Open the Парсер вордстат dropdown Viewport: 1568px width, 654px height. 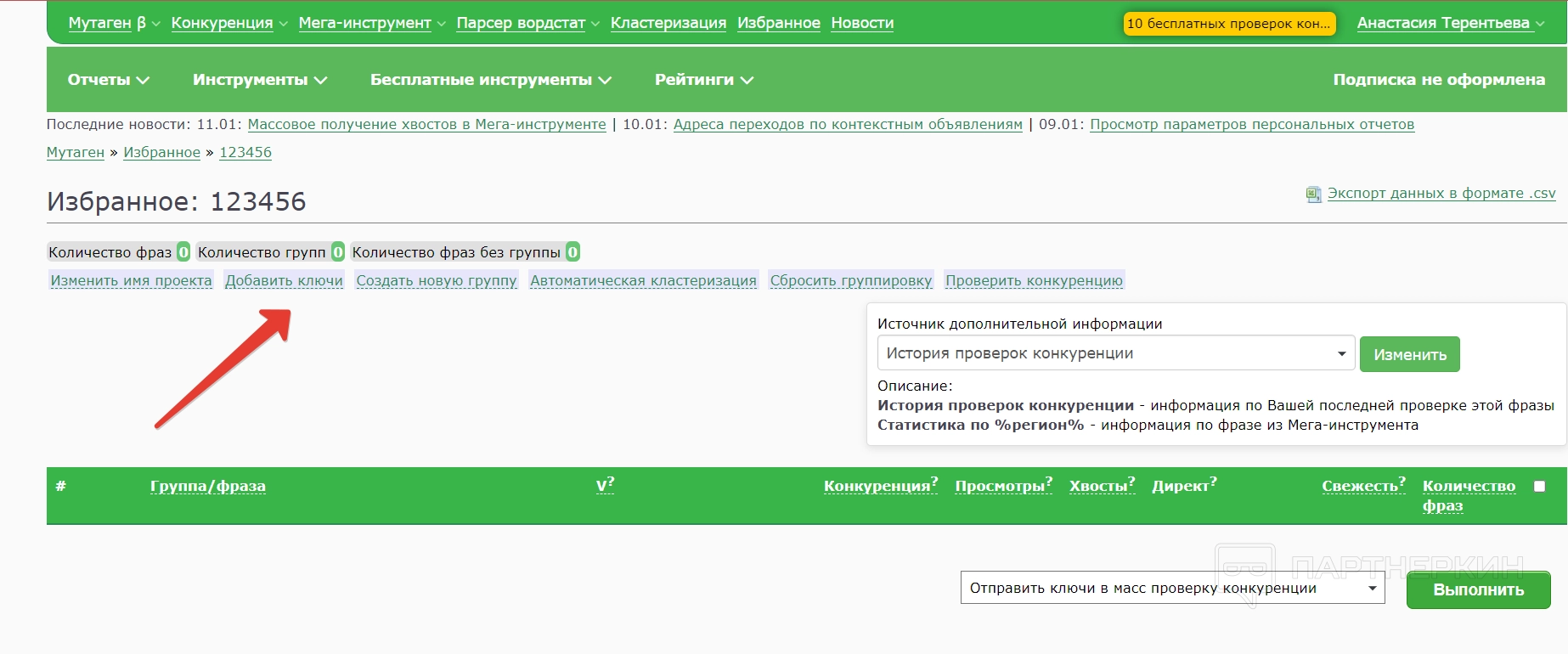tap(527, 23)
